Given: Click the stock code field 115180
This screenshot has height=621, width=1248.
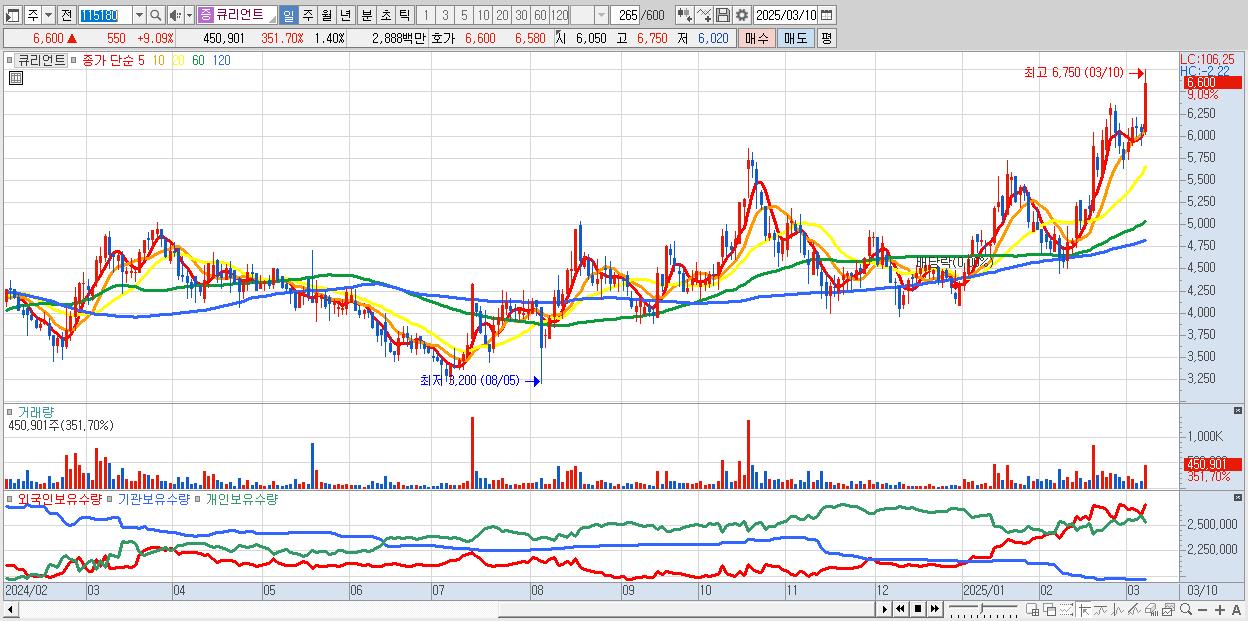Looking at the screenshot, I should [x=105, y=15].
